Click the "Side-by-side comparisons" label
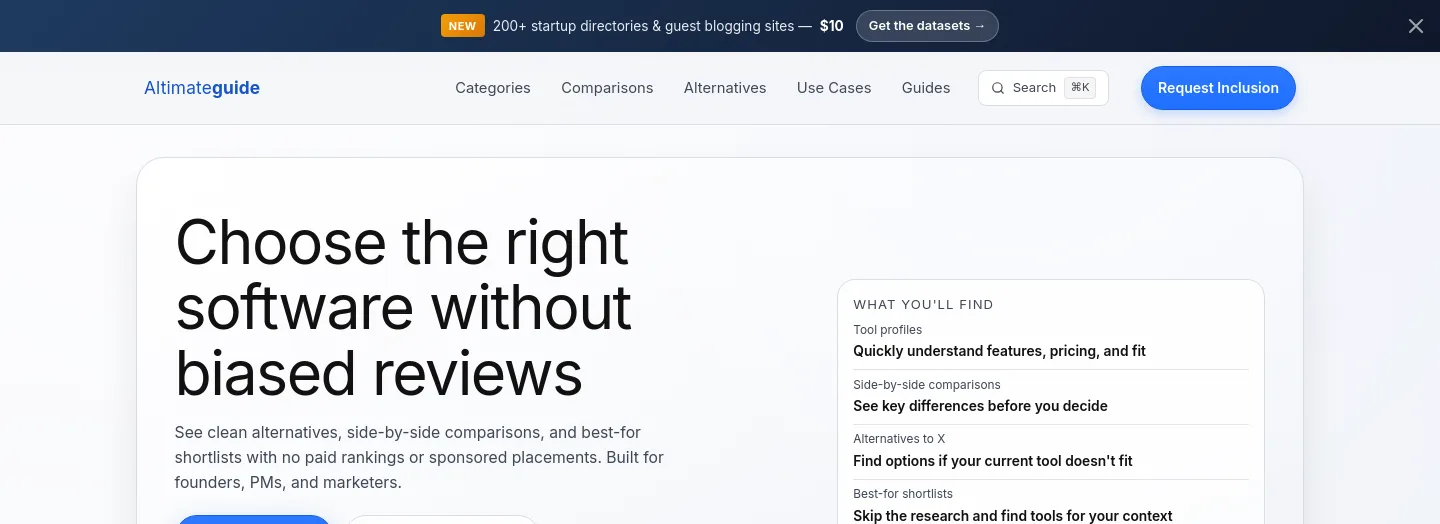The width and height of the screenshot is (1440, 524). (x=927, y=385)
